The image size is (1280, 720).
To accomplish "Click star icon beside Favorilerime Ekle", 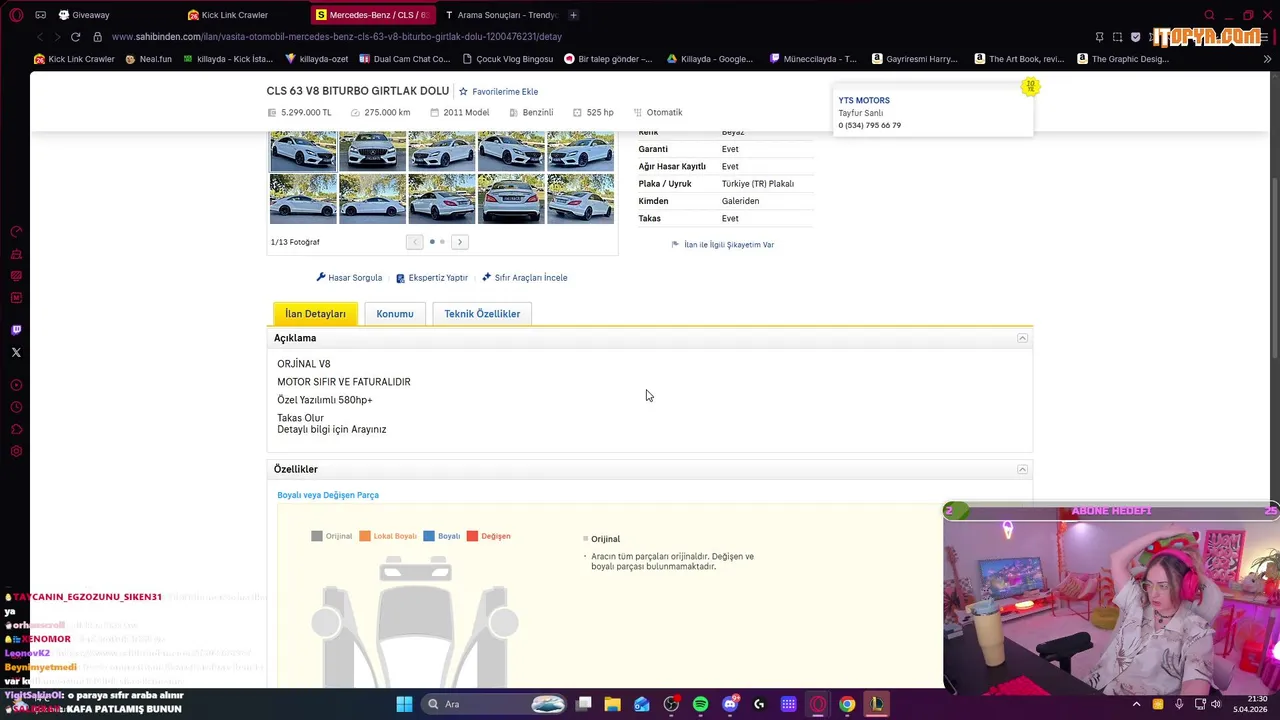I will (x=463, y=91).
